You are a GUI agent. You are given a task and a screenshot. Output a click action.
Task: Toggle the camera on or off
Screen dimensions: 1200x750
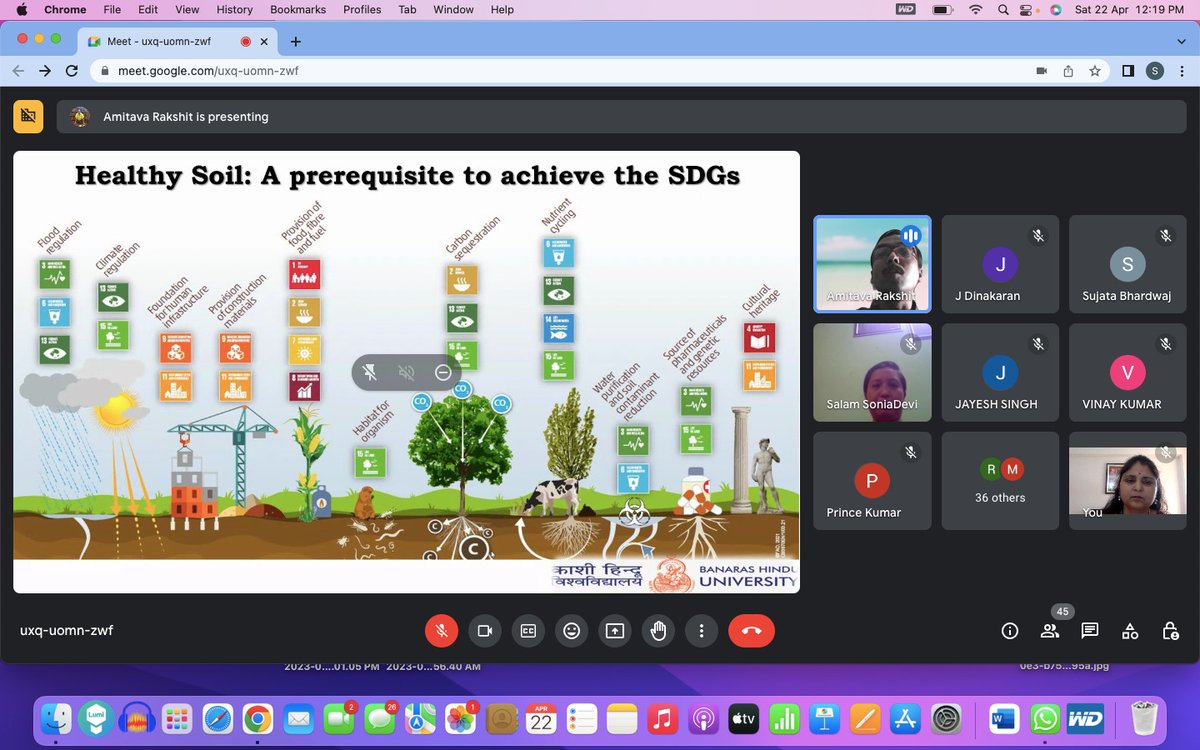click(485, 631)
